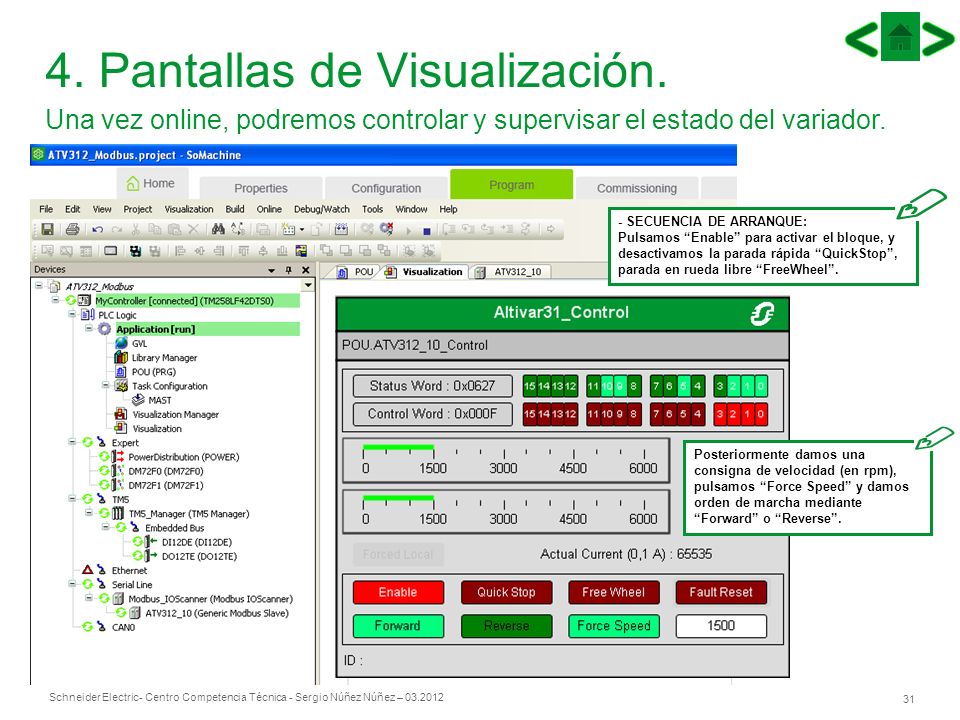The image size is (960, 720).
Task: Toggle Control Word bit 3
Action: click(x=720, y=414)
